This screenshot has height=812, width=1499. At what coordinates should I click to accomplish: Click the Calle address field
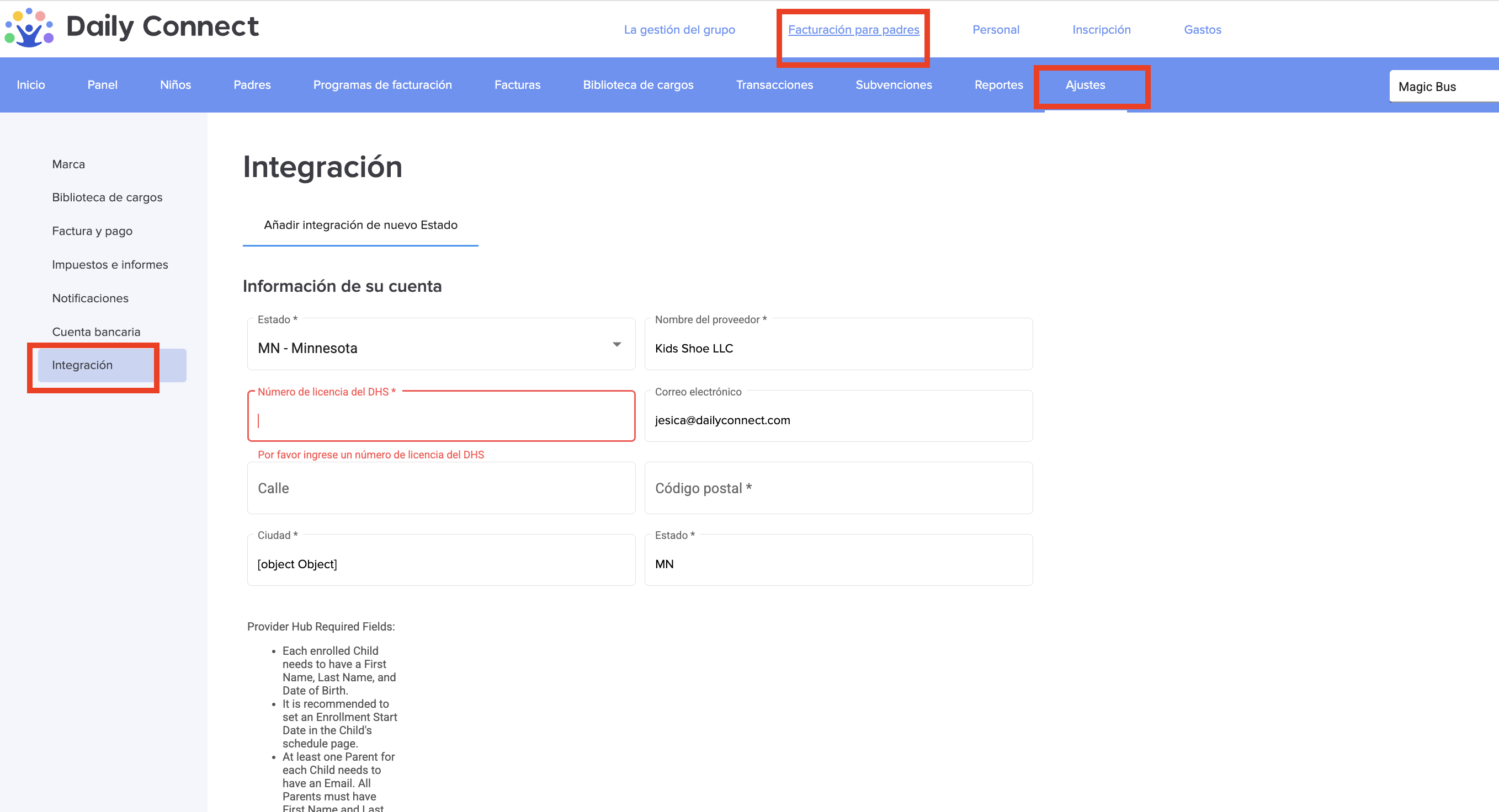[x=440, y=488]
